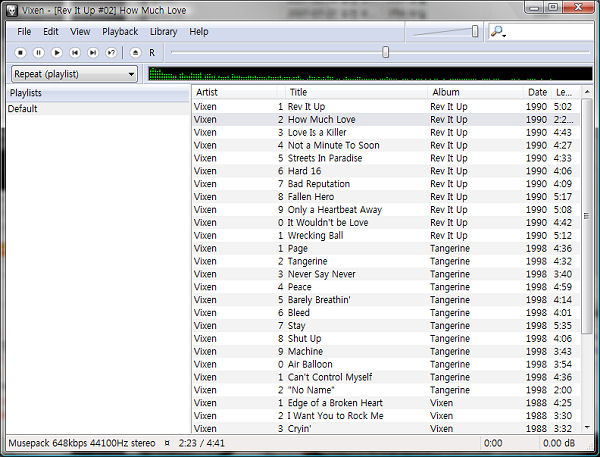Click the Open/eject toolbar icon
This screenshot has height=457, width=600.
tap(135, 52)
